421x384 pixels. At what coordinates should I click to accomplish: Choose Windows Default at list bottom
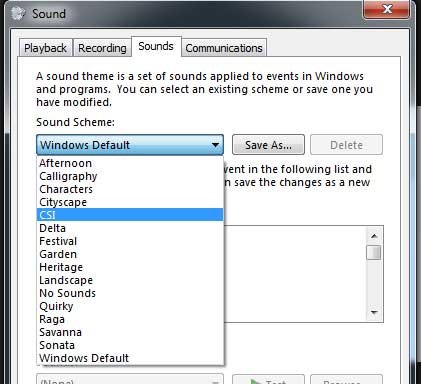pyautogui.click(x=130, y=358)
